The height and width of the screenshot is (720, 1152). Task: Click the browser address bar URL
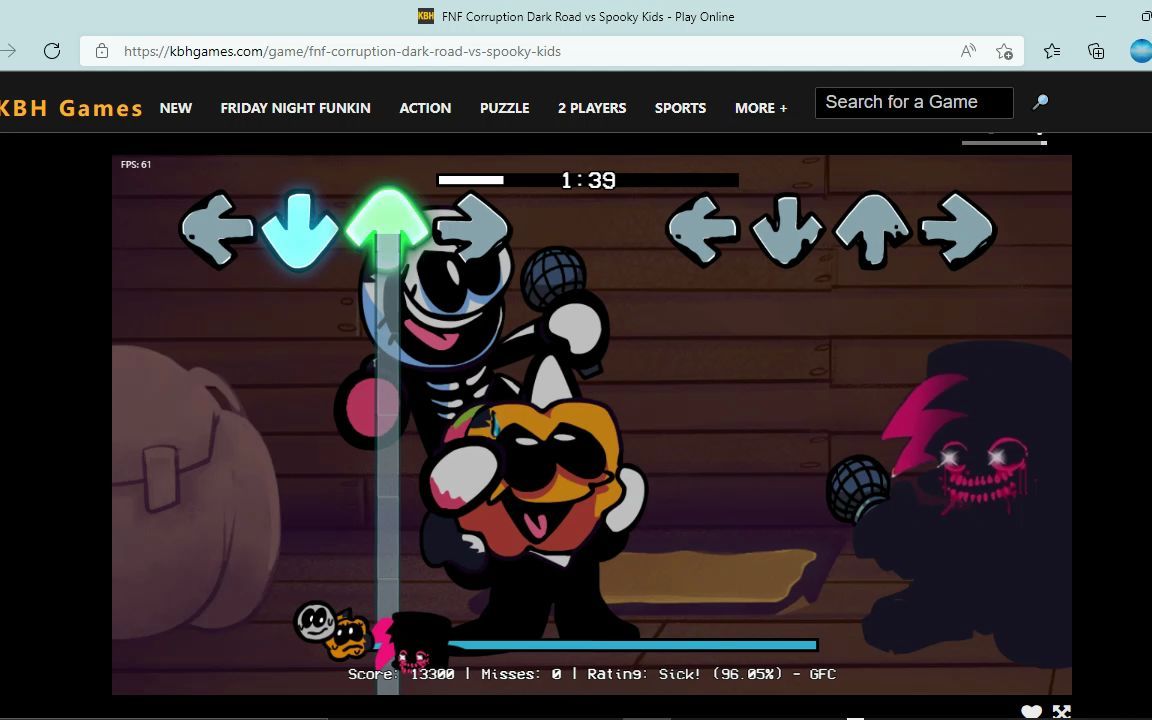342,51
